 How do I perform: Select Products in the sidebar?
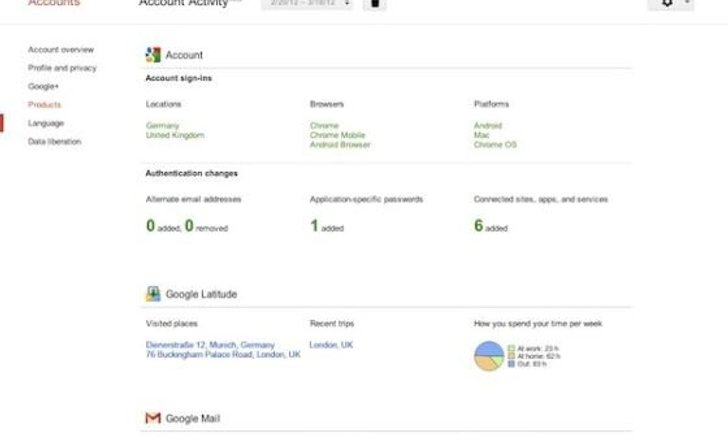[45, 104]
